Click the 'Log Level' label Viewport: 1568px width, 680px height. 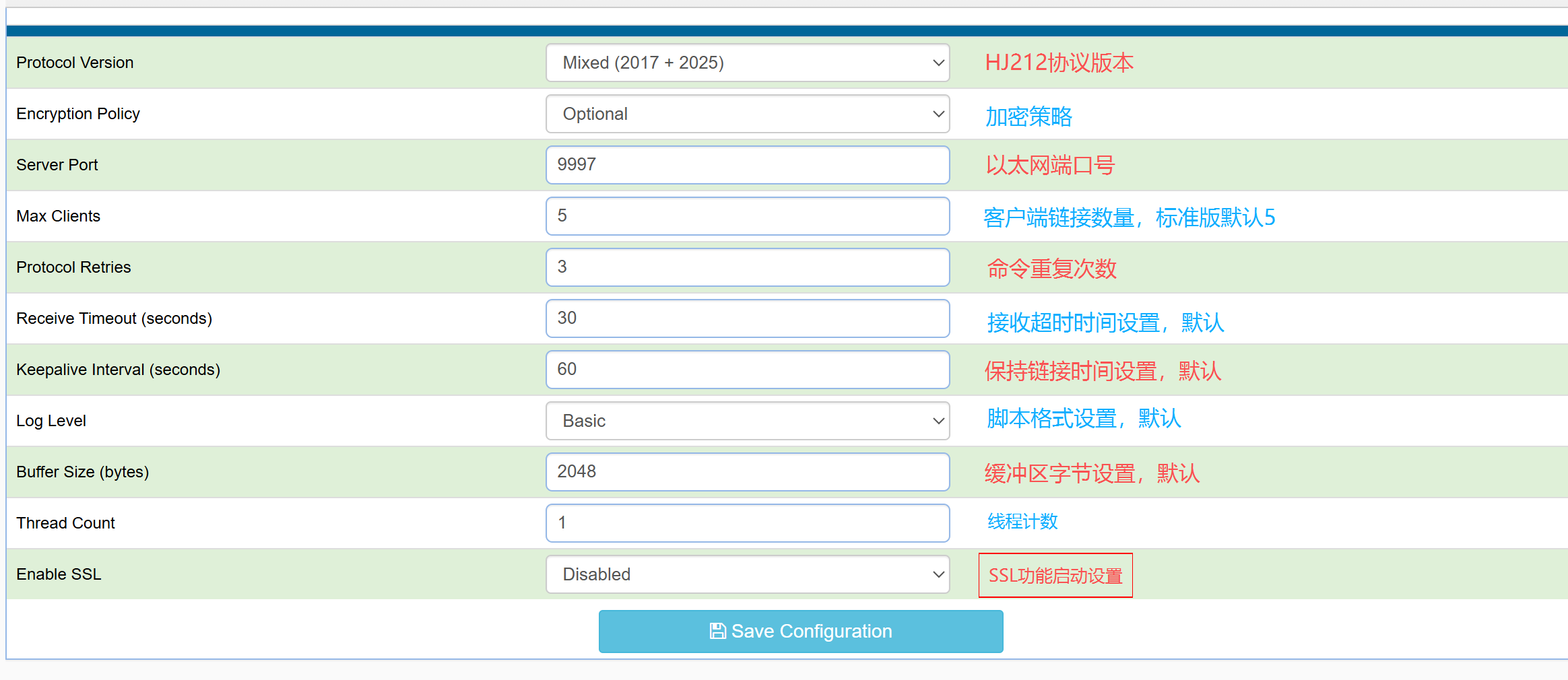point(51,421)
